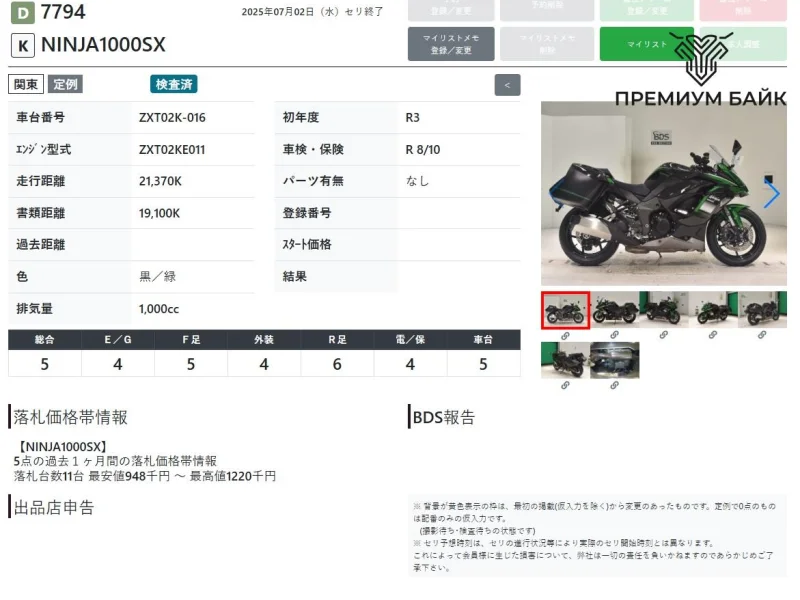Click the link icon under the second thumbnail
This screenshot has height=600, width=800.
(x=614, y=335)
